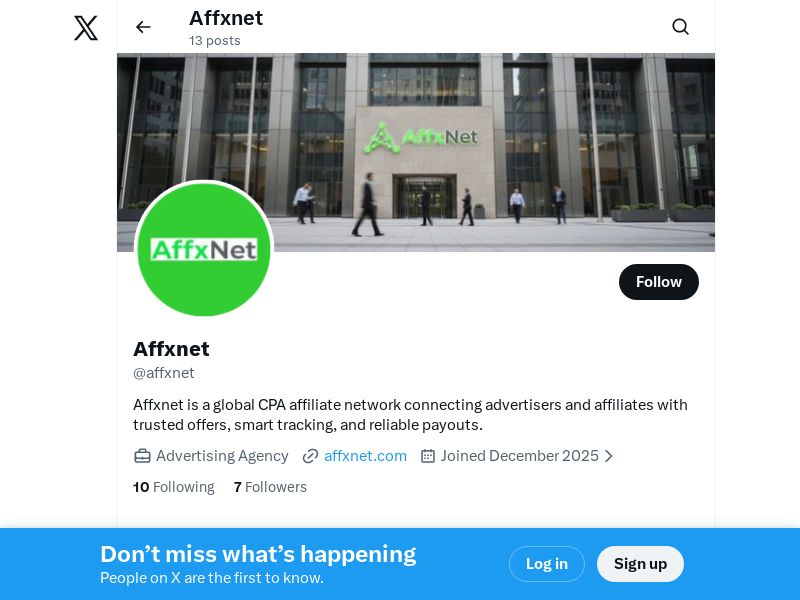Follow the Affxnet account

(x=659, y=282)
